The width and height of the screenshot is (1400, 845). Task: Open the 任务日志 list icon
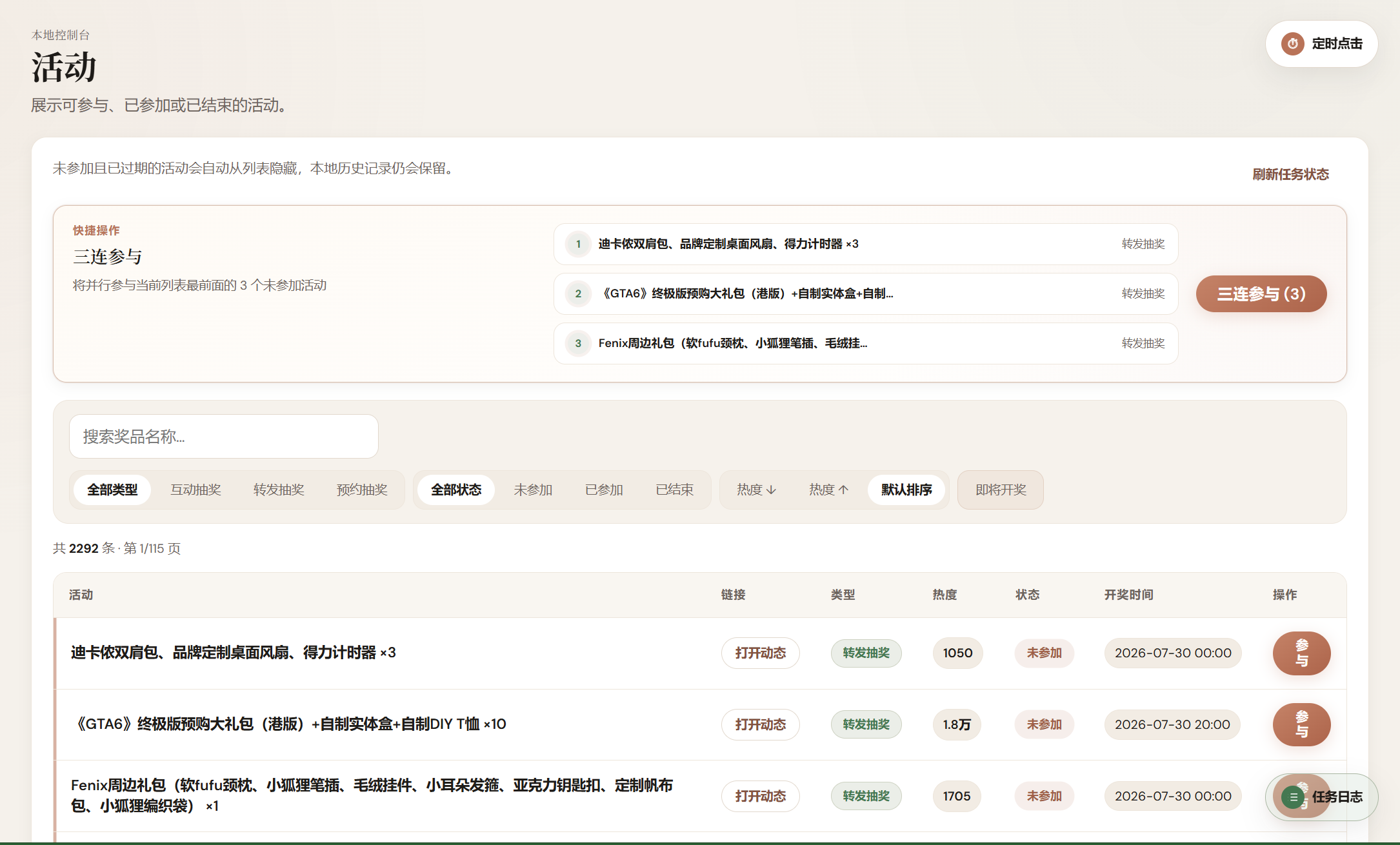pyautogui.click(x=1293, y=797)
